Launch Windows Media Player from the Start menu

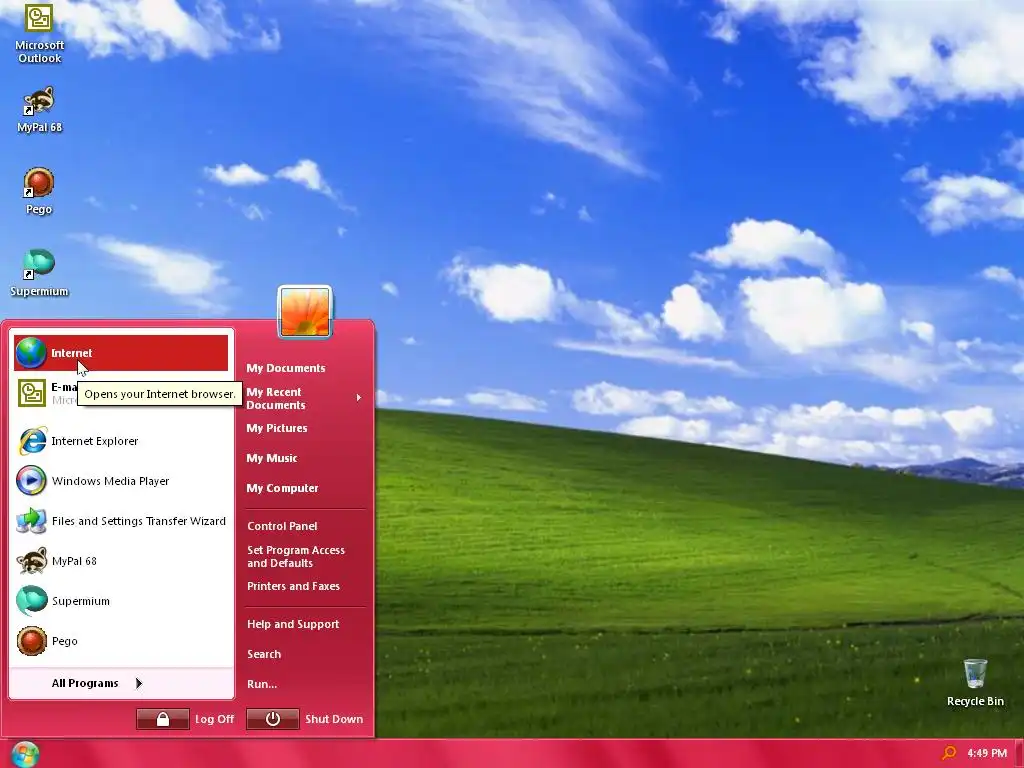[121, 481]
